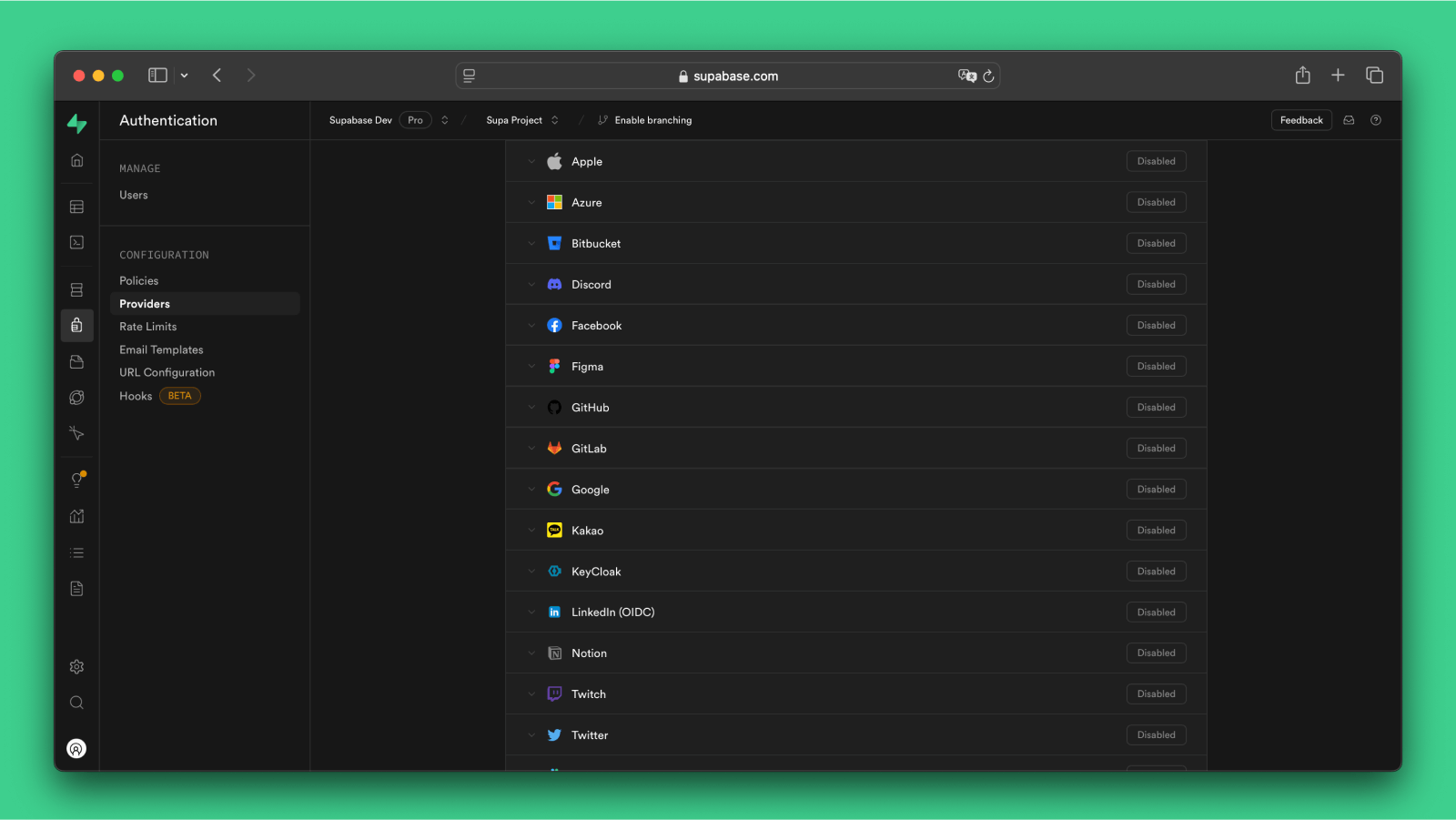Screen dimensions: 1456x820
Task: Expand the Google provider chevron
Action: click(x=531, y=489)
